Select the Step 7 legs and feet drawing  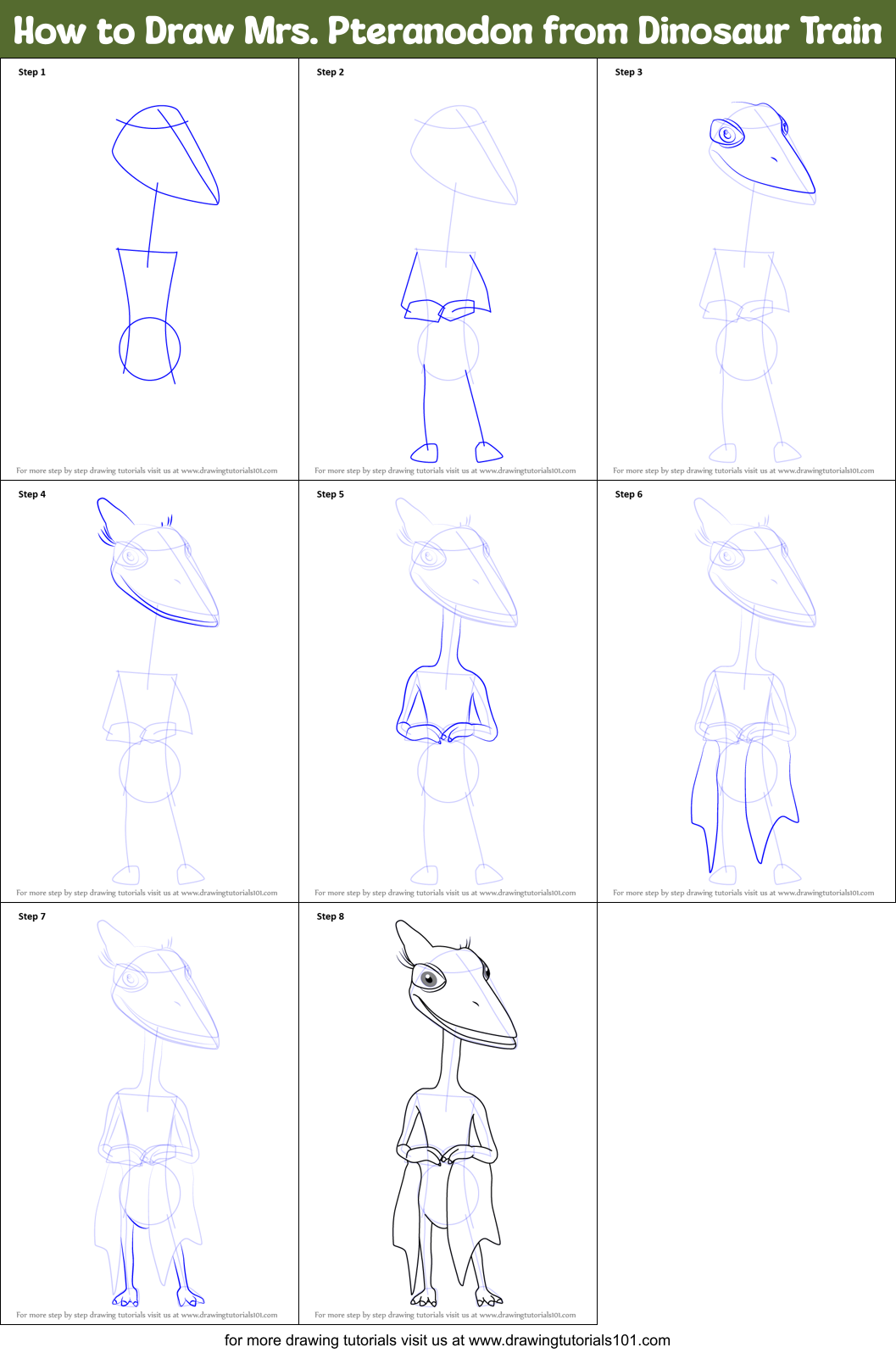[x=156, y=1113]
